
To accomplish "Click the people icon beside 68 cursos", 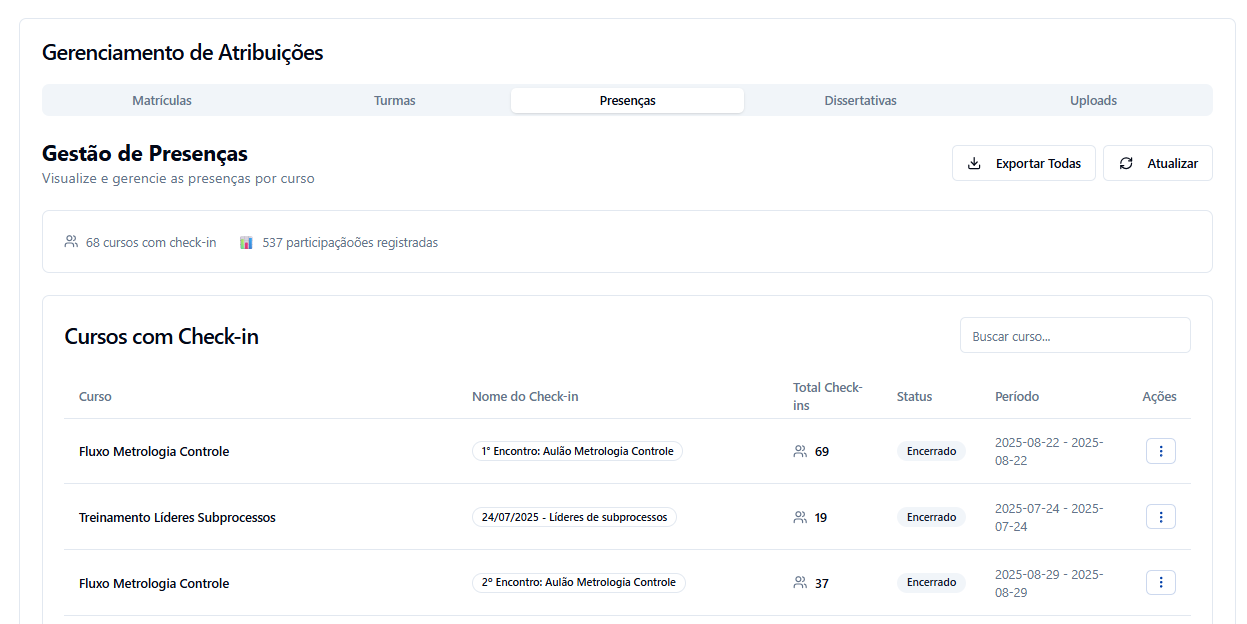I will click(71, 242).
